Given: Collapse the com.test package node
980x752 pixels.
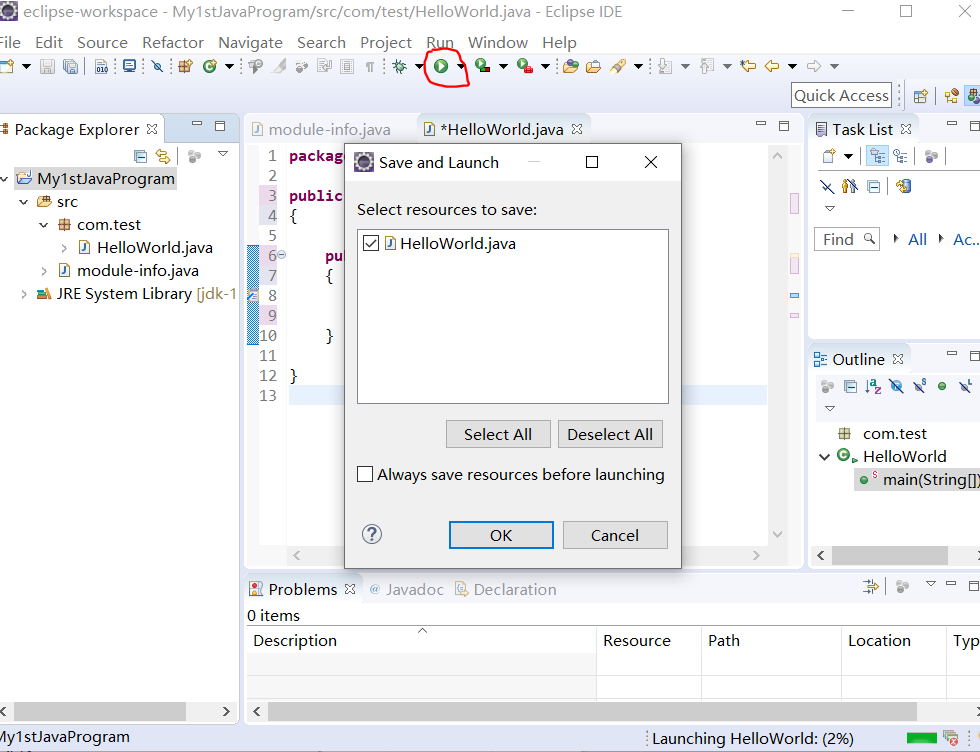Looking at the screenshot, I should click(x=44, y=225).
